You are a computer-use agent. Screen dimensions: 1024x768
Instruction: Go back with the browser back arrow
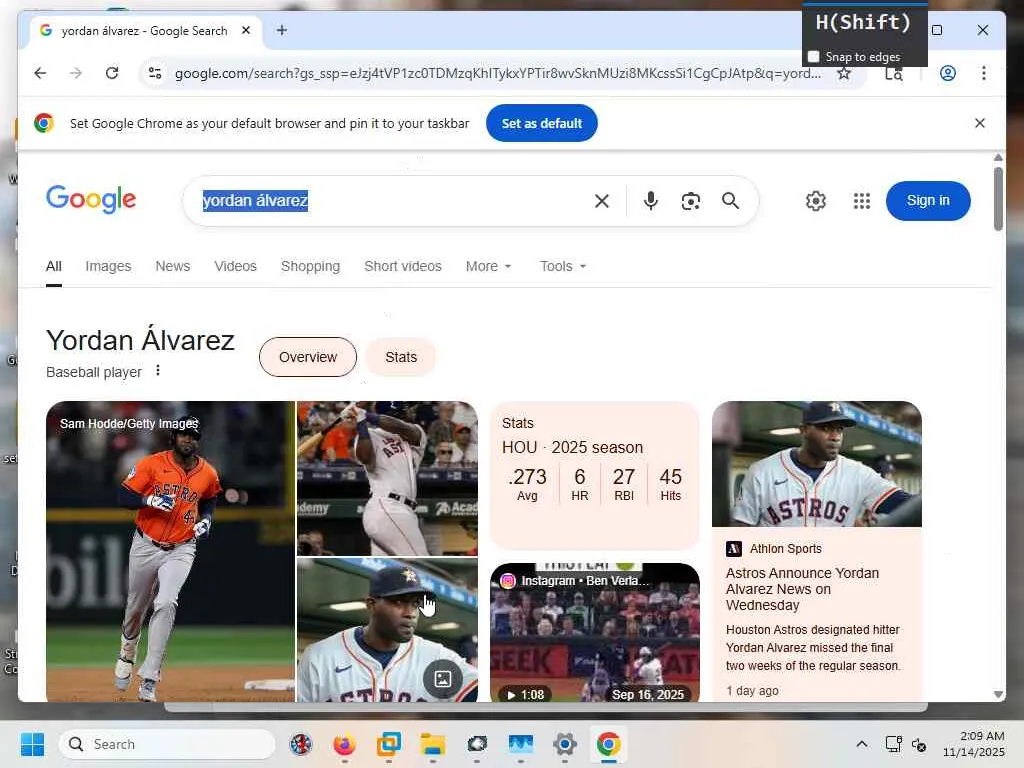40,73
